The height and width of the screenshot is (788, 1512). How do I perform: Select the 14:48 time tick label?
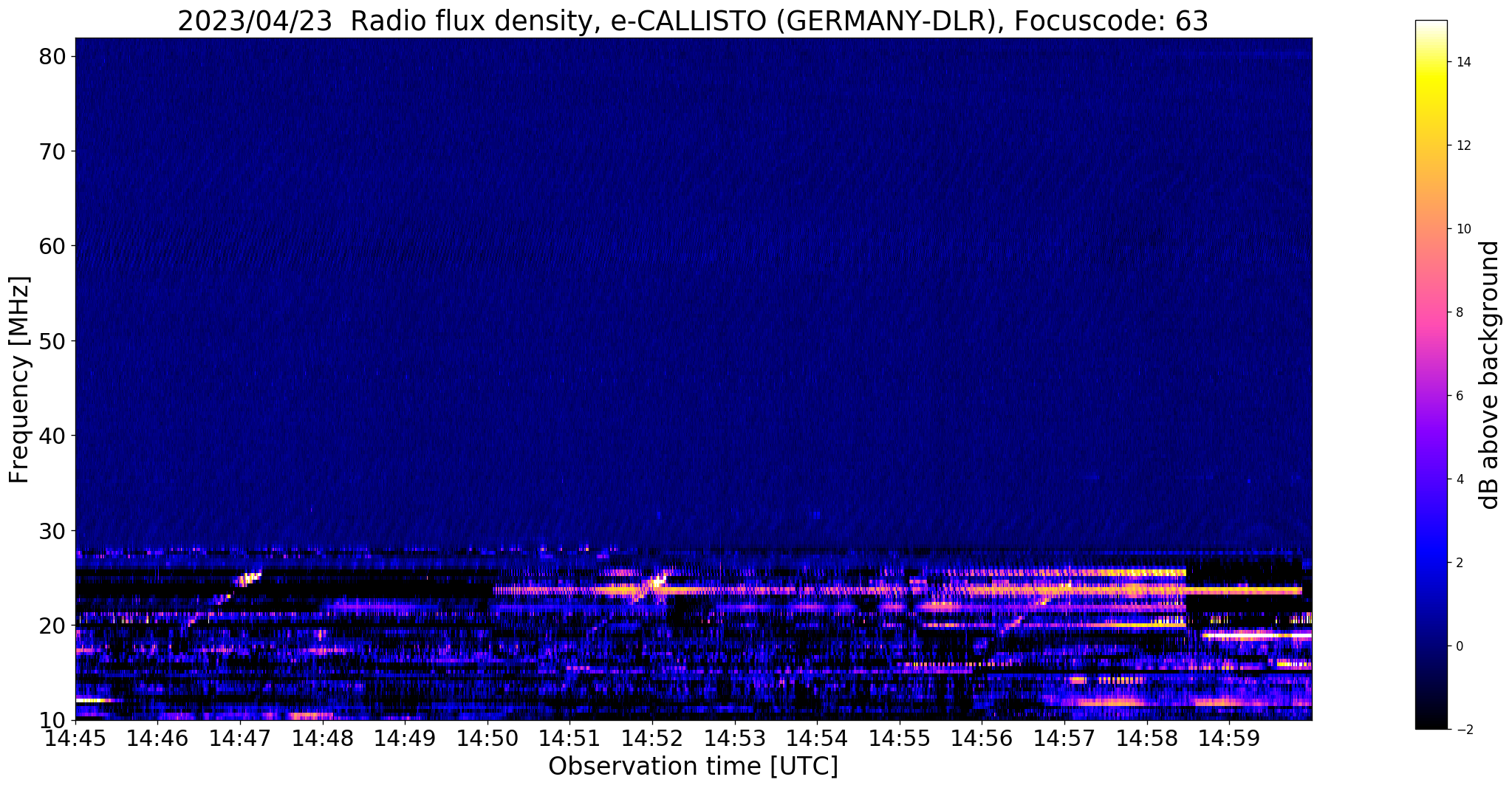[x=323, y=739]
